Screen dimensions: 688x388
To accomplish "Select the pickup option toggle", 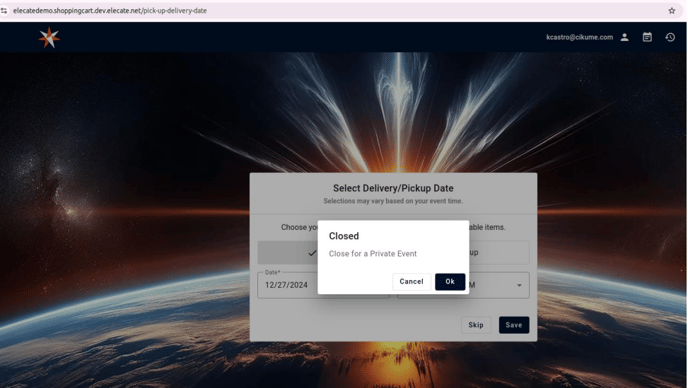I will [499, 253].
